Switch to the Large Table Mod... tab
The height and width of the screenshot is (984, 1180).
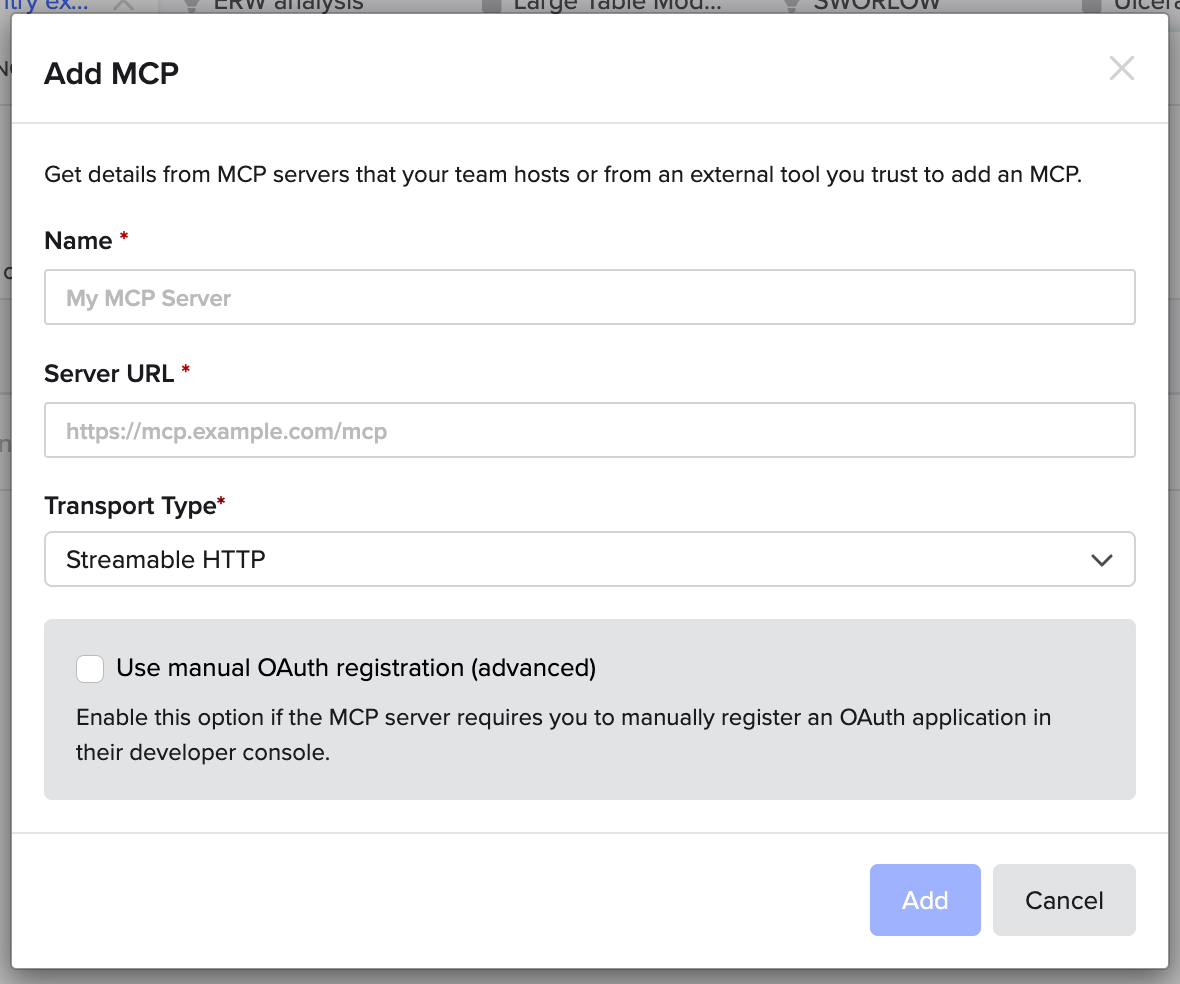616,5
